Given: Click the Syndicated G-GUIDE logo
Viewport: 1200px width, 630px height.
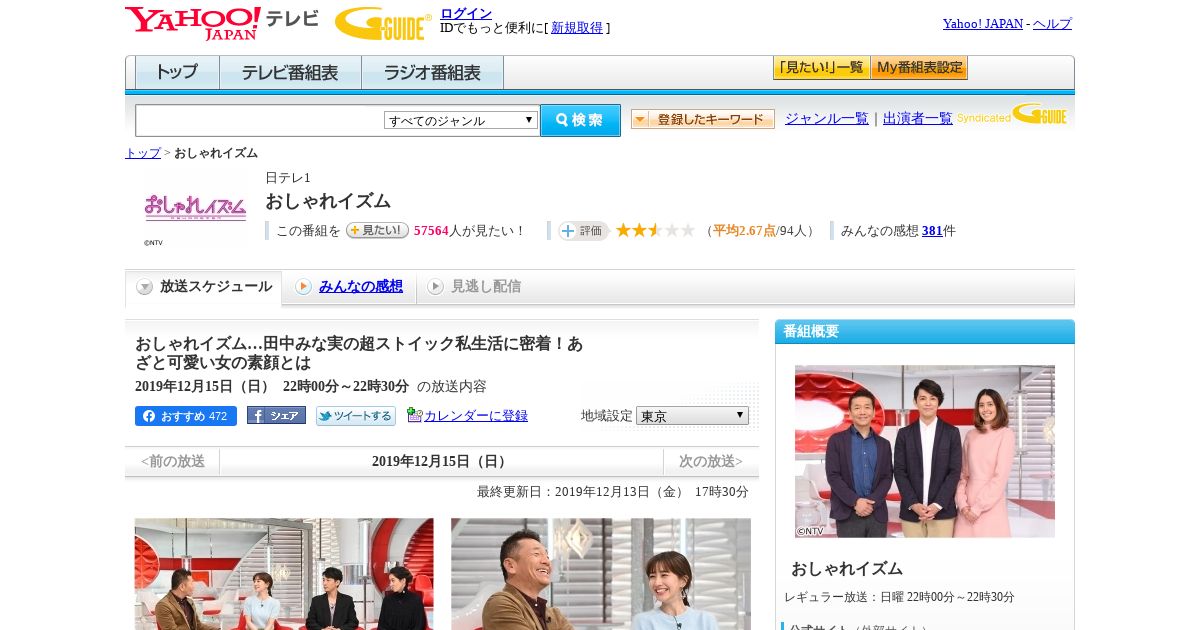Looking at the screenshot, I should (x=1011, y=115).
